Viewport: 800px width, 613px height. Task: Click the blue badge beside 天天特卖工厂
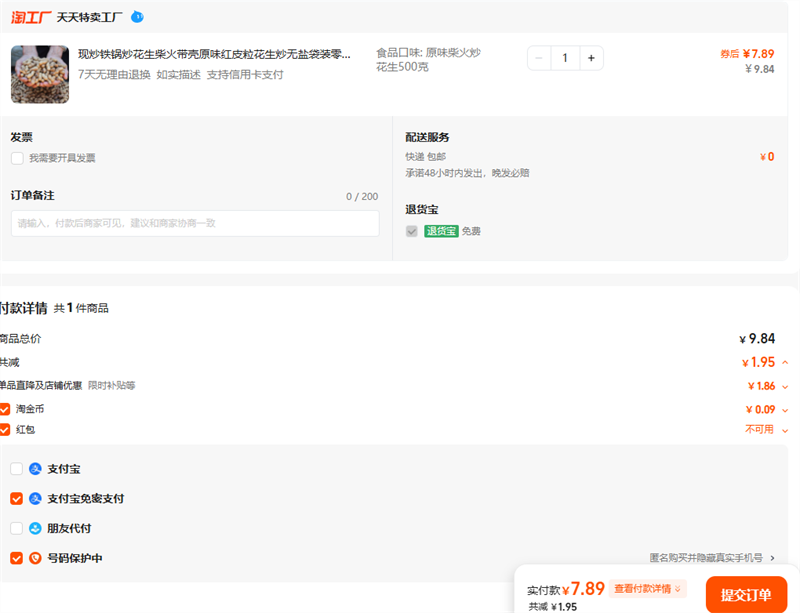pyautogui.click(x=137, y=17)
